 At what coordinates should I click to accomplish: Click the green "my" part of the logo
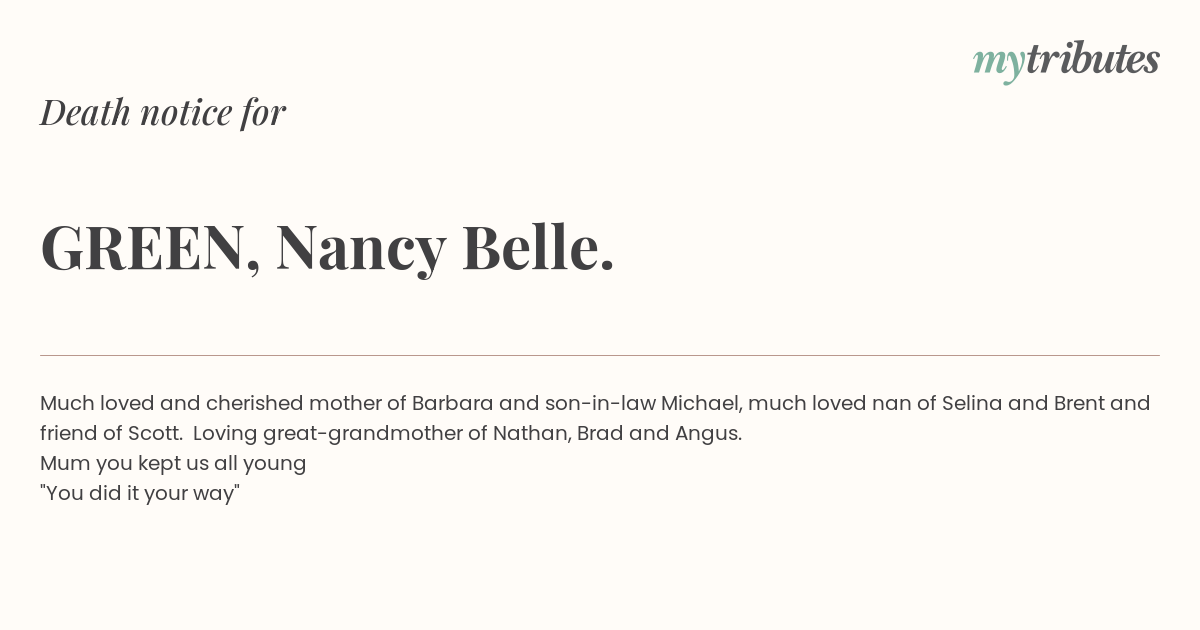999,65
